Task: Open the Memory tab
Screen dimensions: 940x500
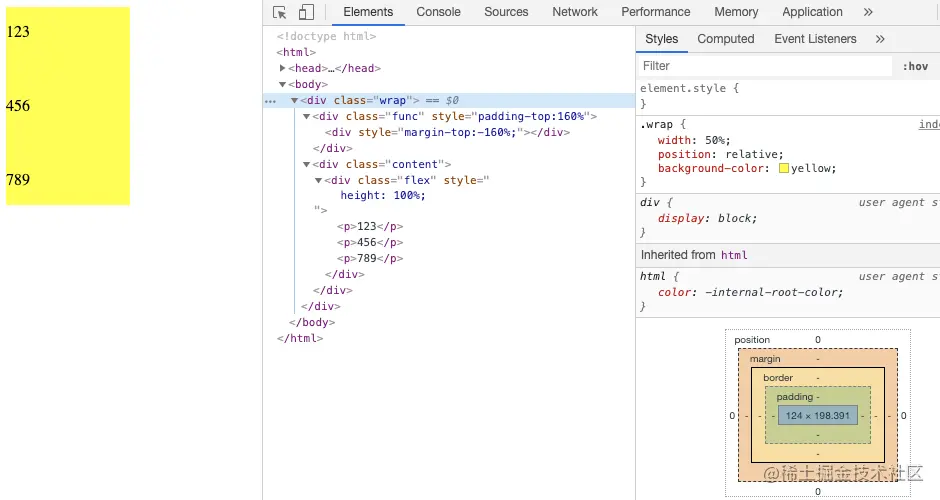Action: 736,12
